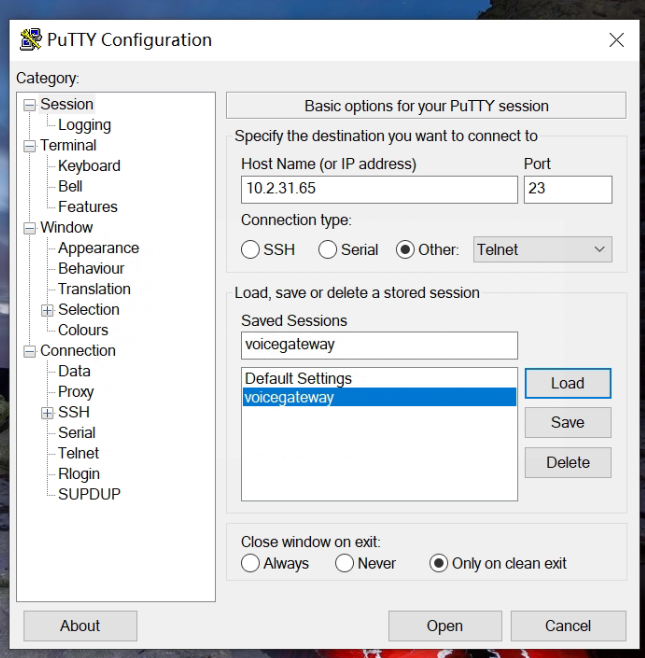645x658 pixels.
Task: Collapse the Connection tree node
Action: coord(29,351)
